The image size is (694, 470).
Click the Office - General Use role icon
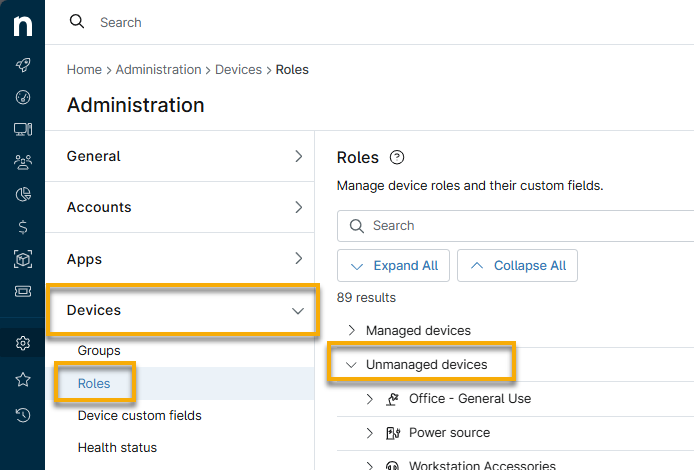pyautogui.click(x=392, y=399)
